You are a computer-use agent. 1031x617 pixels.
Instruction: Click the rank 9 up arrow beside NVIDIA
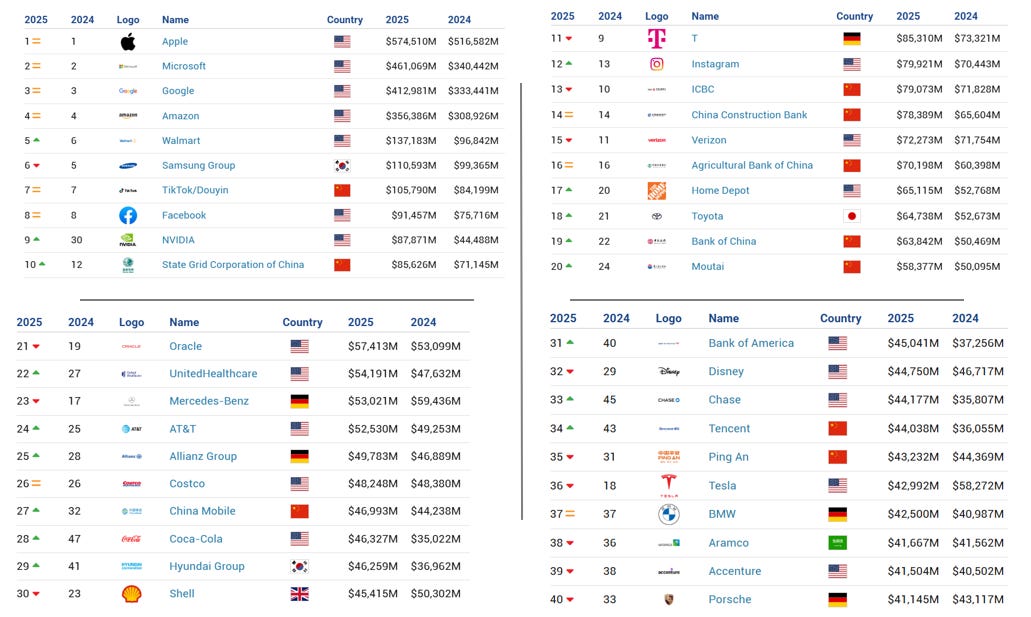click(x=37, y=239)
